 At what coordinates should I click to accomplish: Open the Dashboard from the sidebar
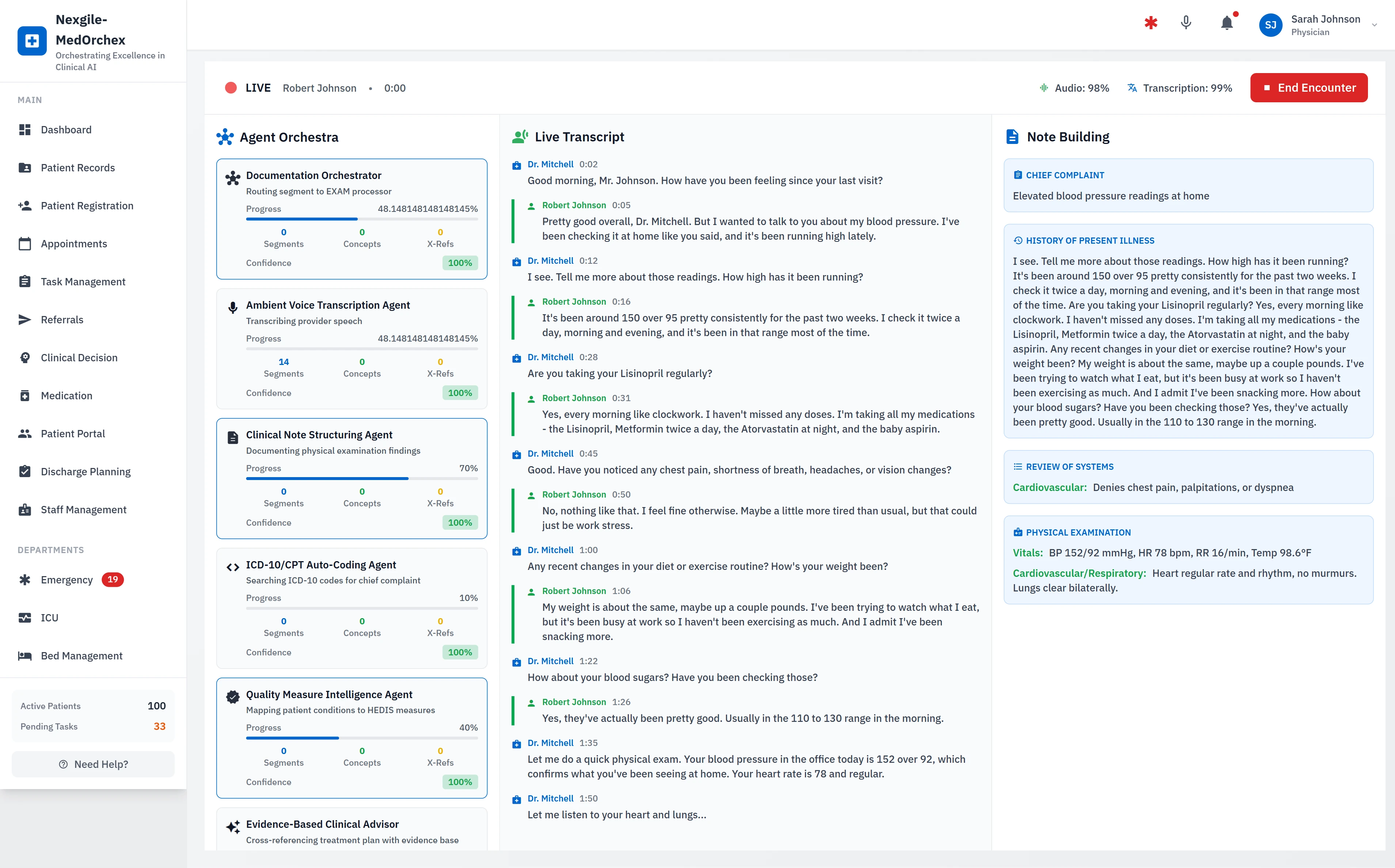pos(66,130)
